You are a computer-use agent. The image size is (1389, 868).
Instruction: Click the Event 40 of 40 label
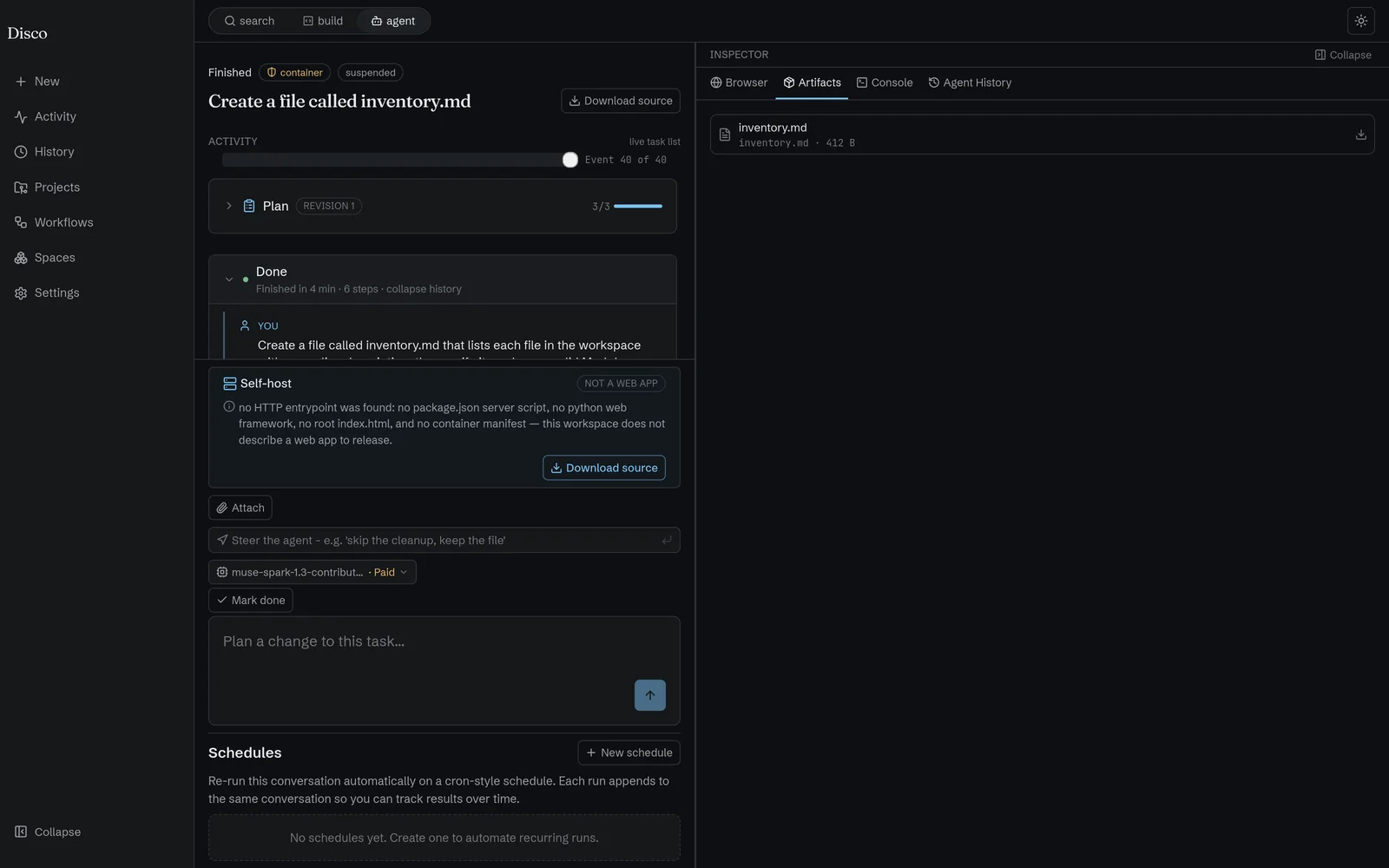click(626, 160)
